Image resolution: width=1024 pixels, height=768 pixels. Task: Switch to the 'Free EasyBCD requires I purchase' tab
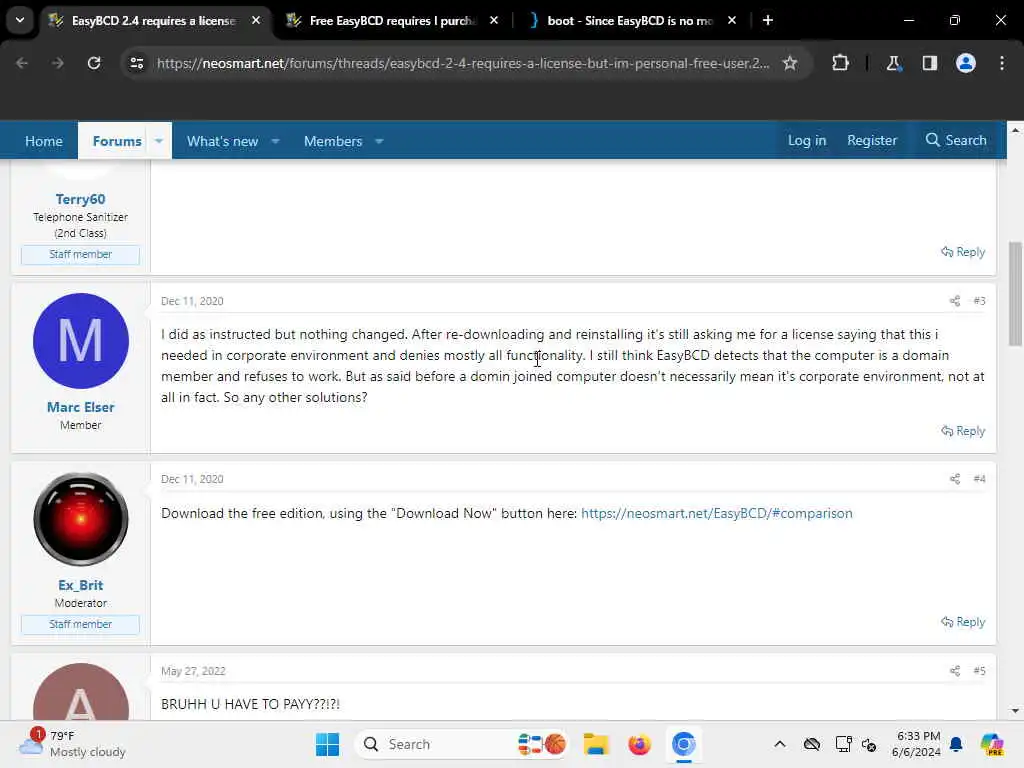click(392, 21)
